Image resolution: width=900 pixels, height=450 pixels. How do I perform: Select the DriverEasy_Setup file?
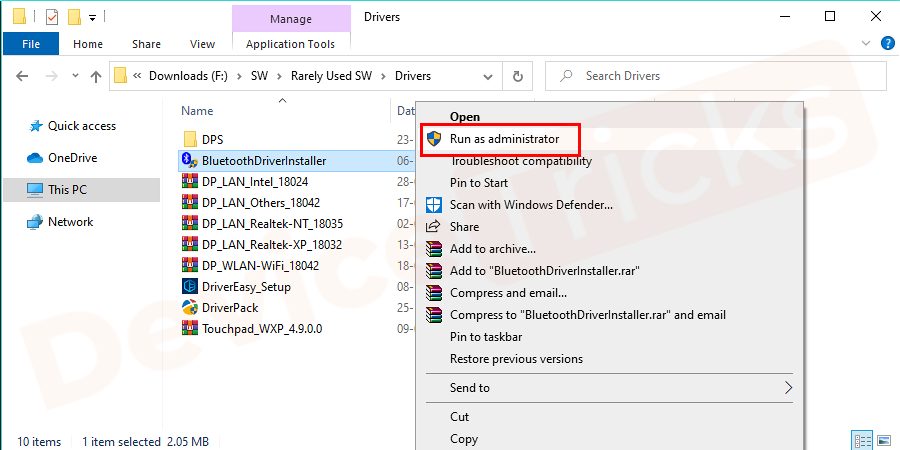click(x=236, y=287)
